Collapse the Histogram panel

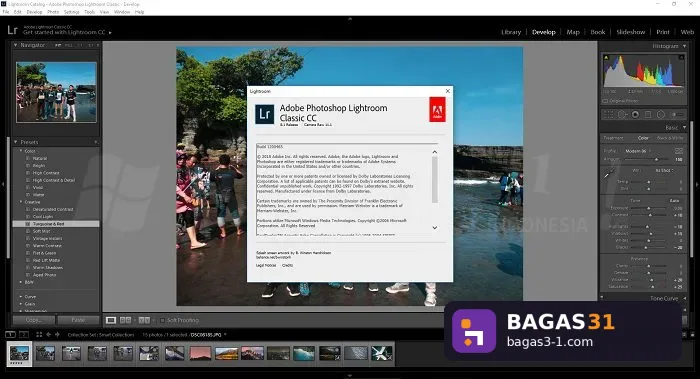coord(684,46)
